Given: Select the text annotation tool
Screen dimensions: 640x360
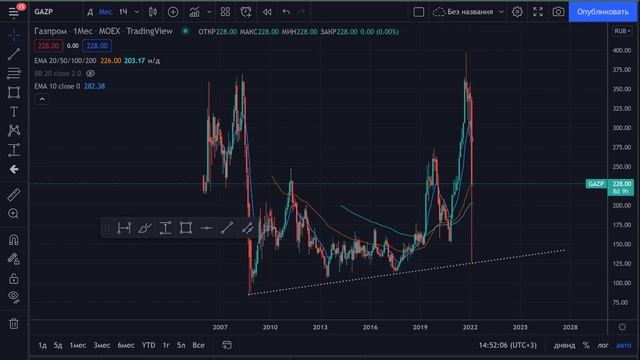Looking at the screenshot, I should click(14, 111).
